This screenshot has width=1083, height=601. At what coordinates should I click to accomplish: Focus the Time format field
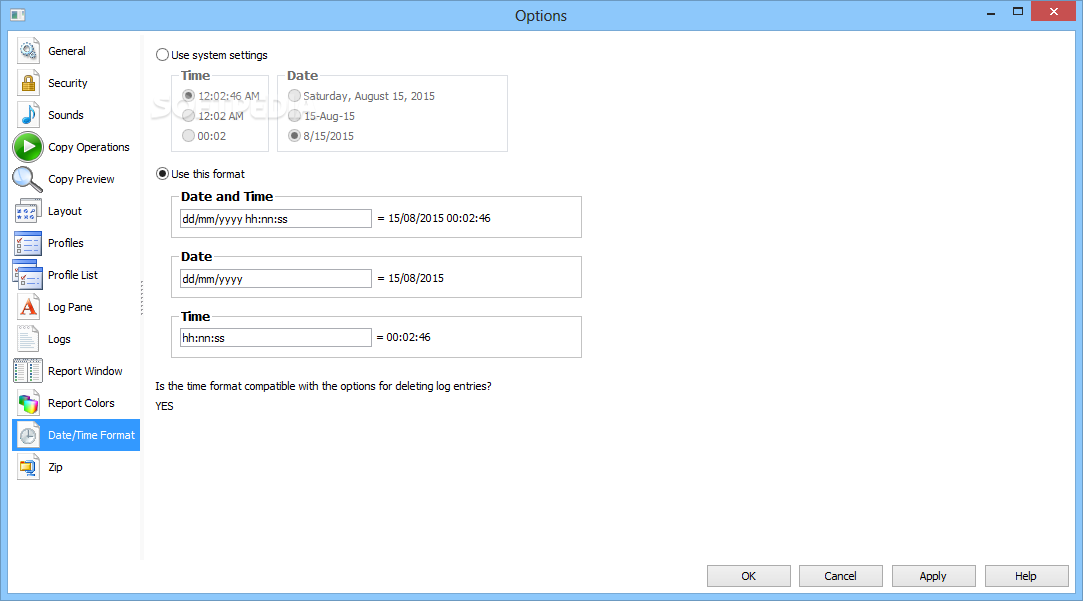[x=276, y=338]
